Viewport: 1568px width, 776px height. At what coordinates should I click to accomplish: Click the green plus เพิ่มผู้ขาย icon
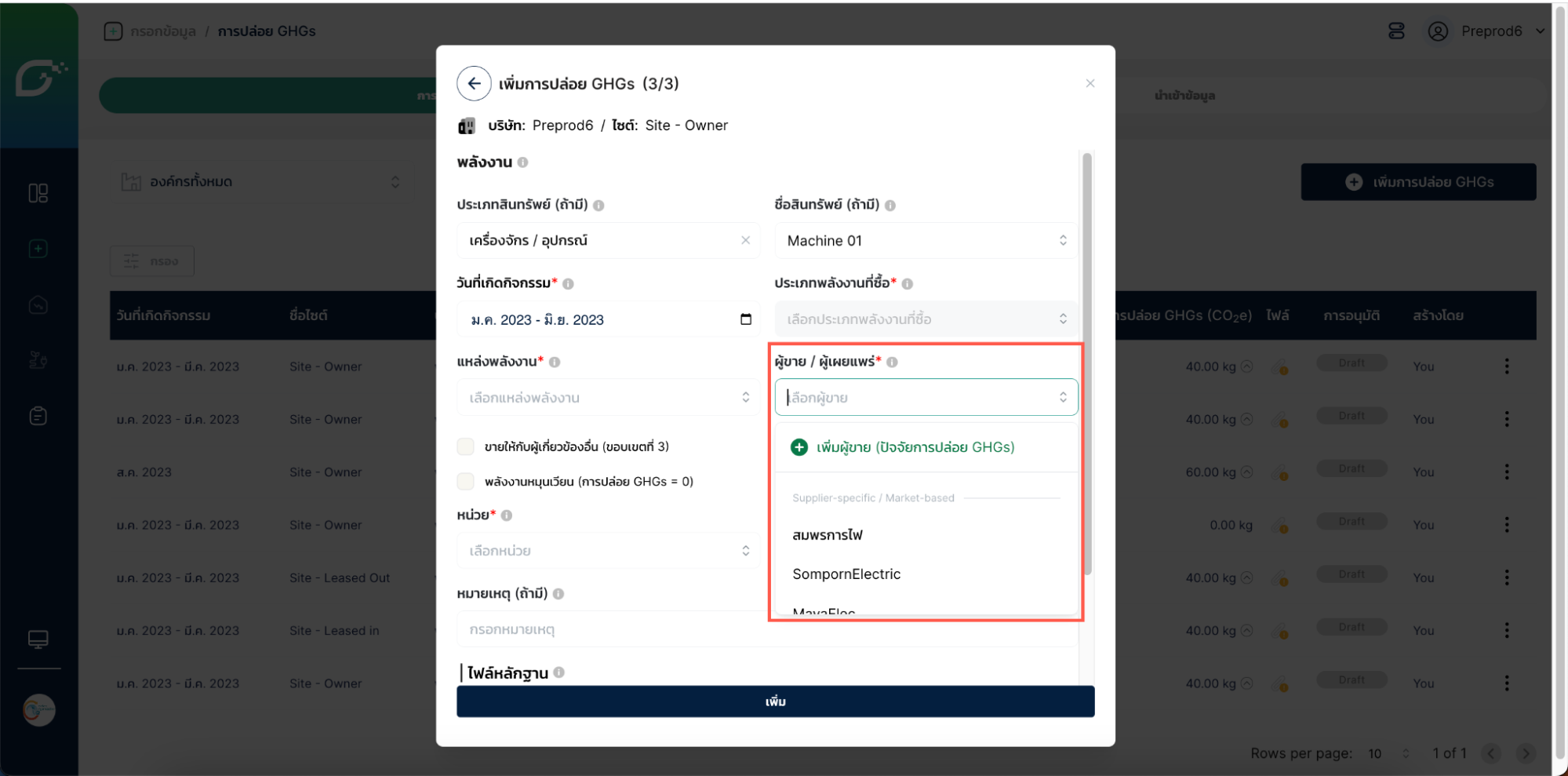pos(799,447)
